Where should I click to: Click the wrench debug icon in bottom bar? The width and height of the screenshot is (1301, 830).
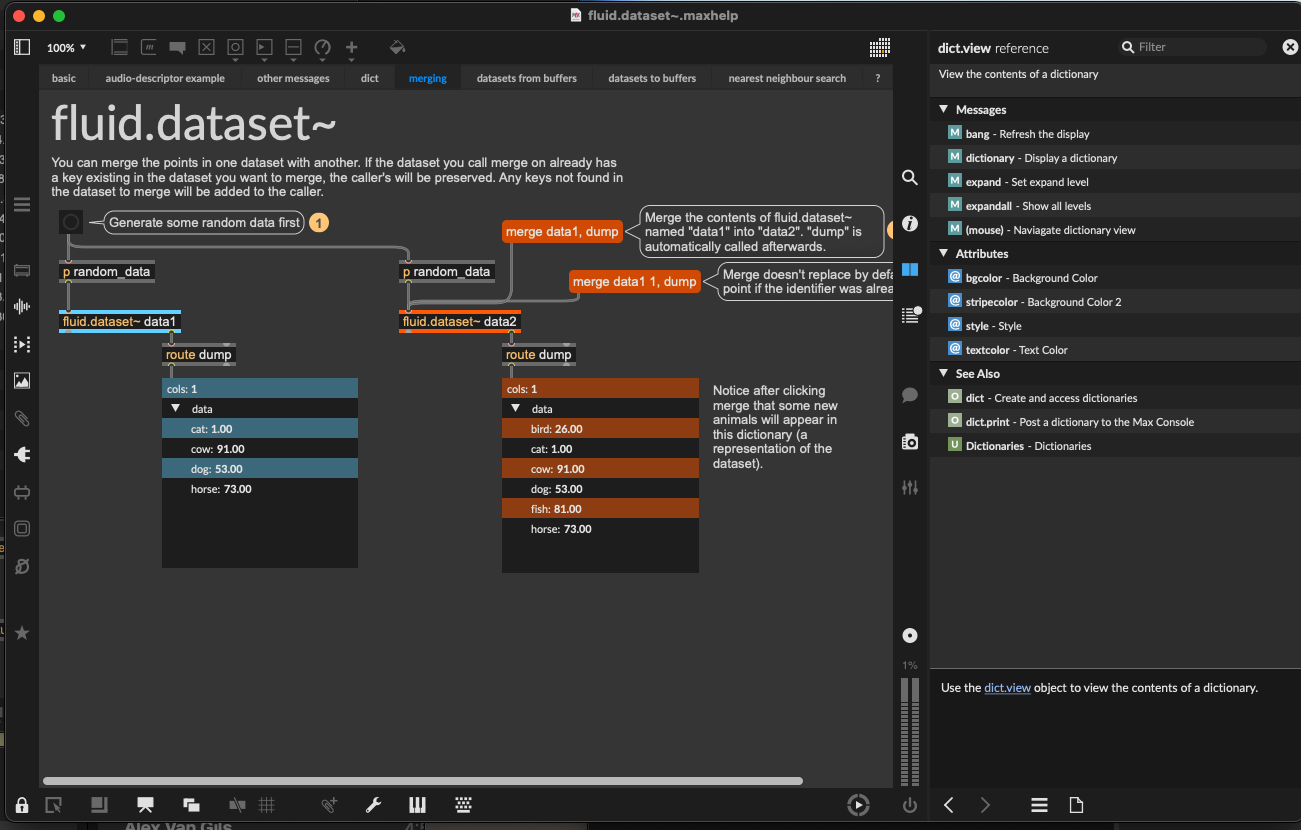(374, 805)
